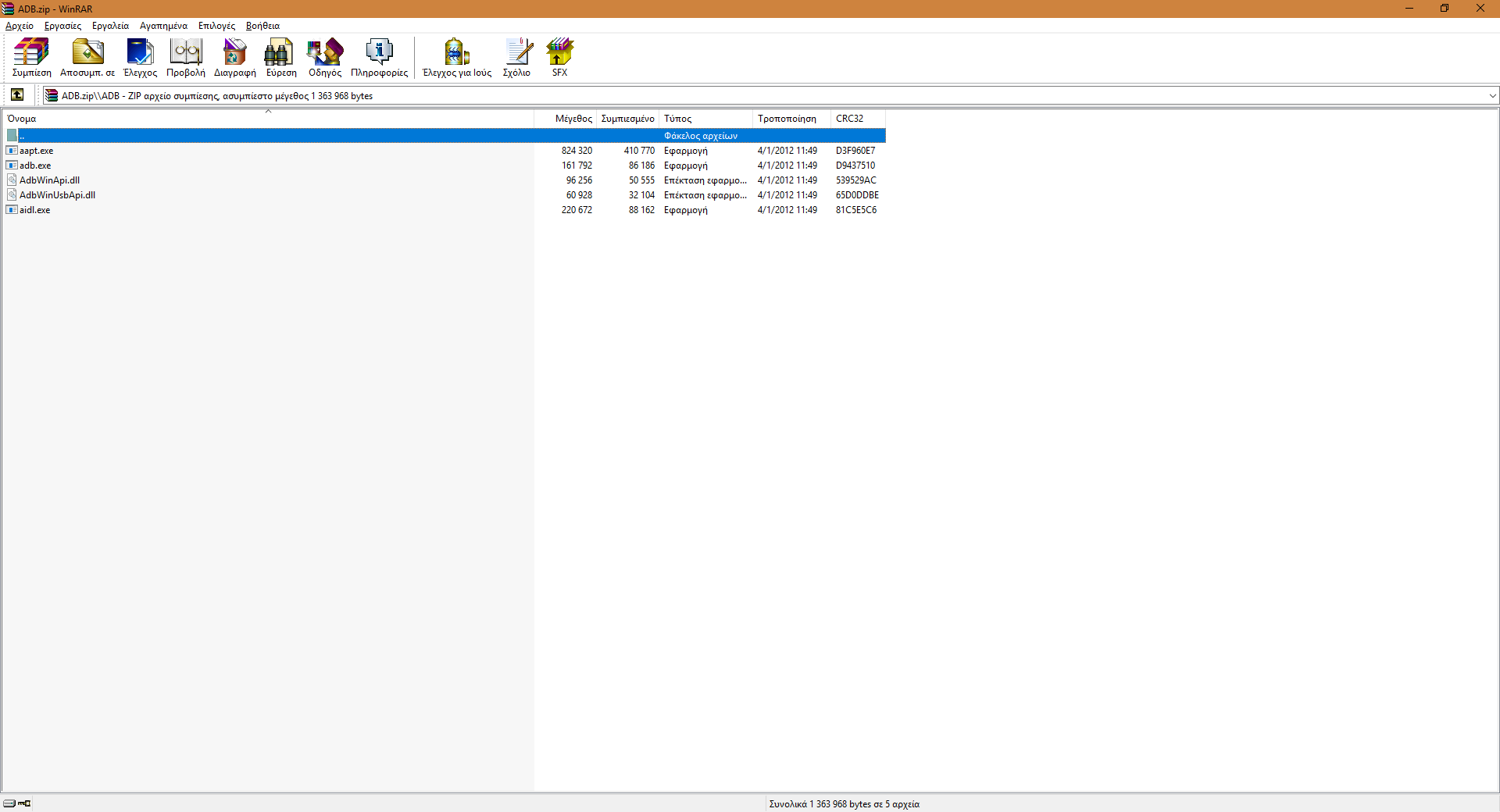
Task: Select the AdbWinUsbApi.dll file
Action: click(x=57, y=195)
